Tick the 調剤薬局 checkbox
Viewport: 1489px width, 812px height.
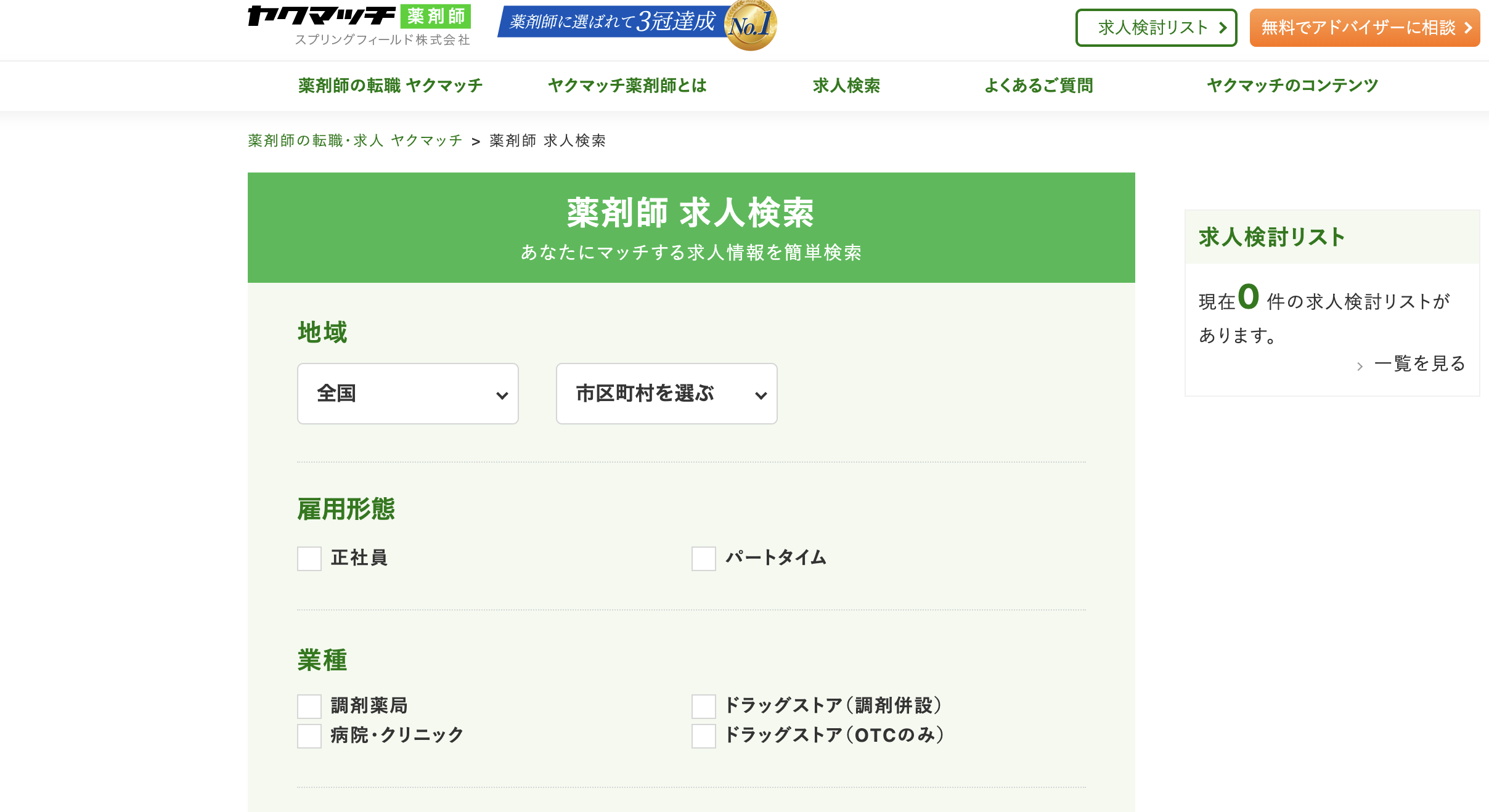[x=309, y=707]
